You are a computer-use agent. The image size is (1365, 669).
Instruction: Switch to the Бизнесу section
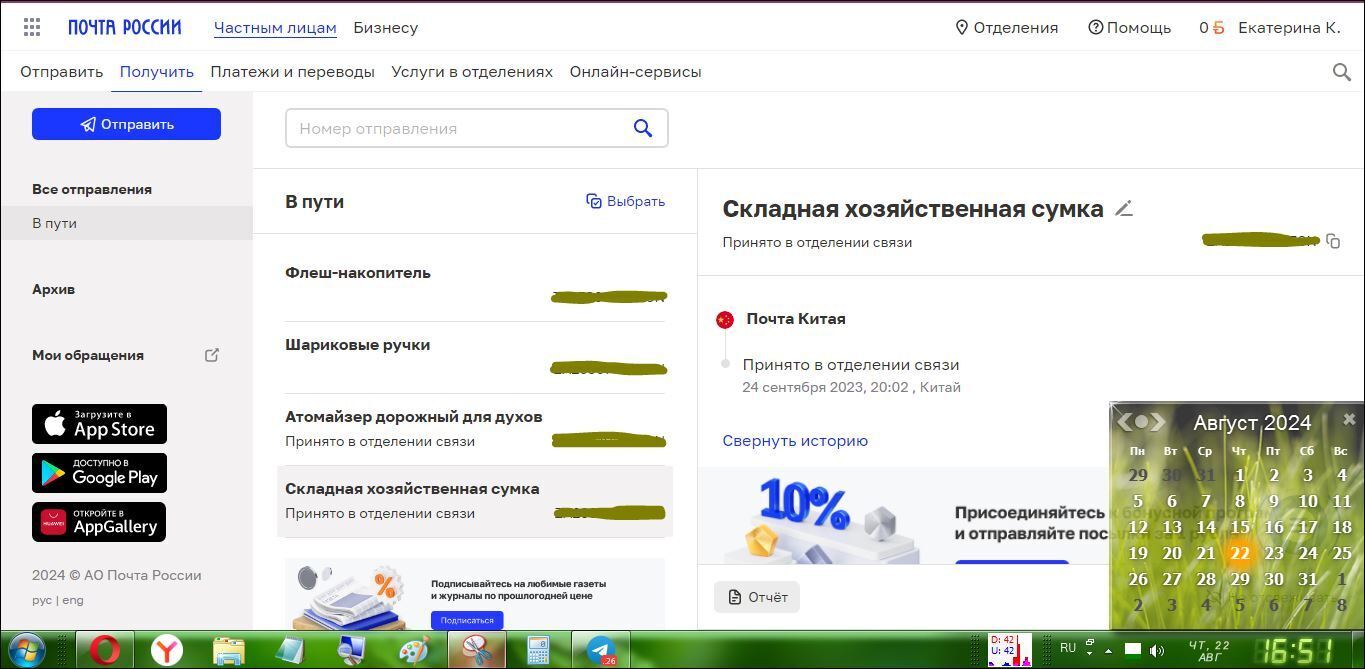pyautogui.click(x=385, y=28)
